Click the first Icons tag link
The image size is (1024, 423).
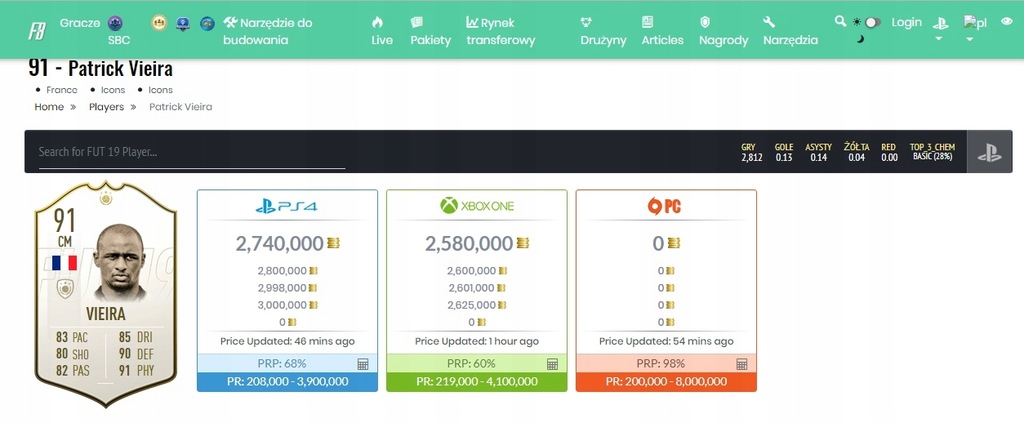point(113,90)
